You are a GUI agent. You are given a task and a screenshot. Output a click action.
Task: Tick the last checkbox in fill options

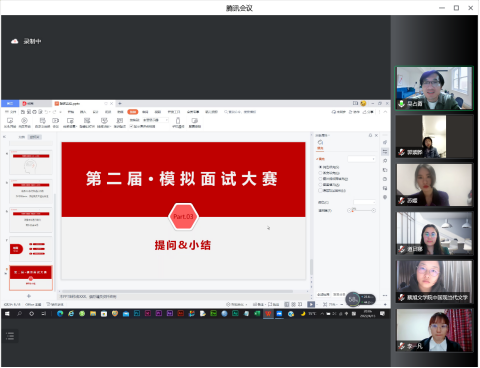point(320,191)
